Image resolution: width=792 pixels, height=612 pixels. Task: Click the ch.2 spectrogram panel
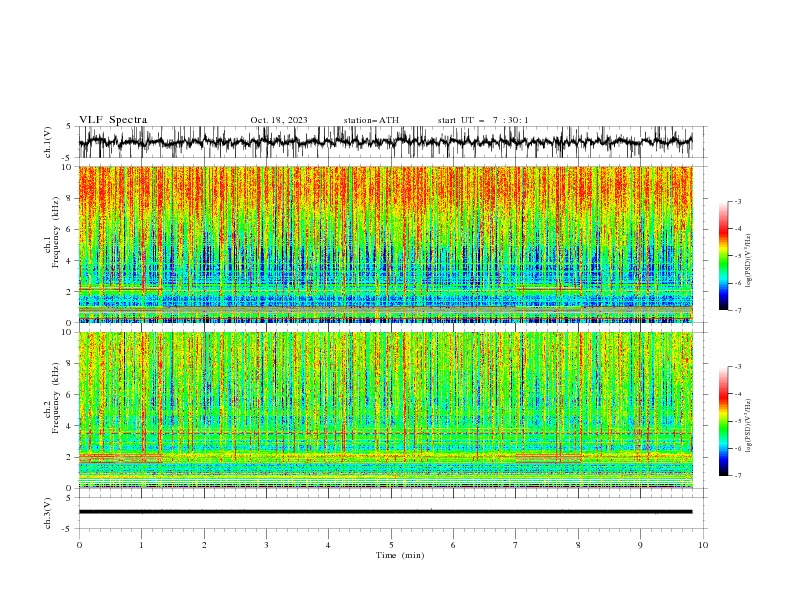(x=385, y=410)
